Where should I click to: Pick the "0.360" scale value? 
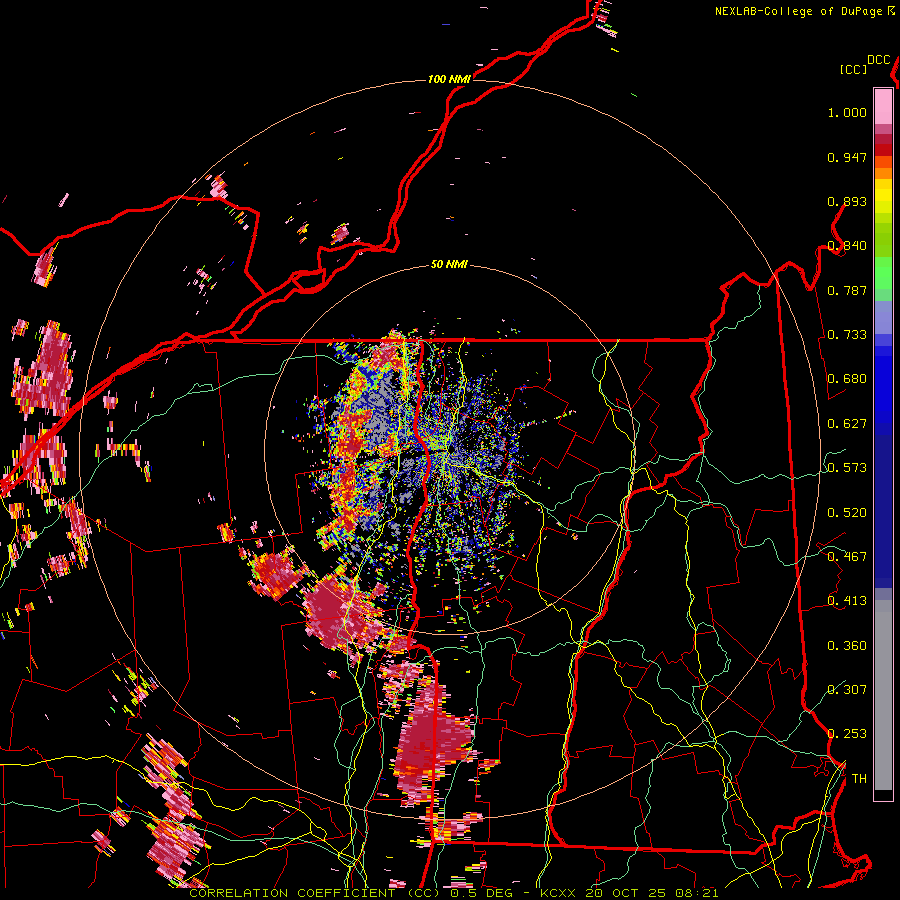847,646
